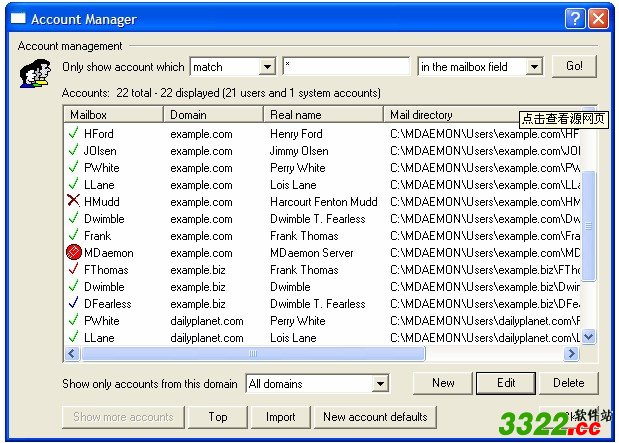This screenshot has width=619, height=443.
Task: Select the mail directory path for JOlsen
Action: (x=485, y=151)
